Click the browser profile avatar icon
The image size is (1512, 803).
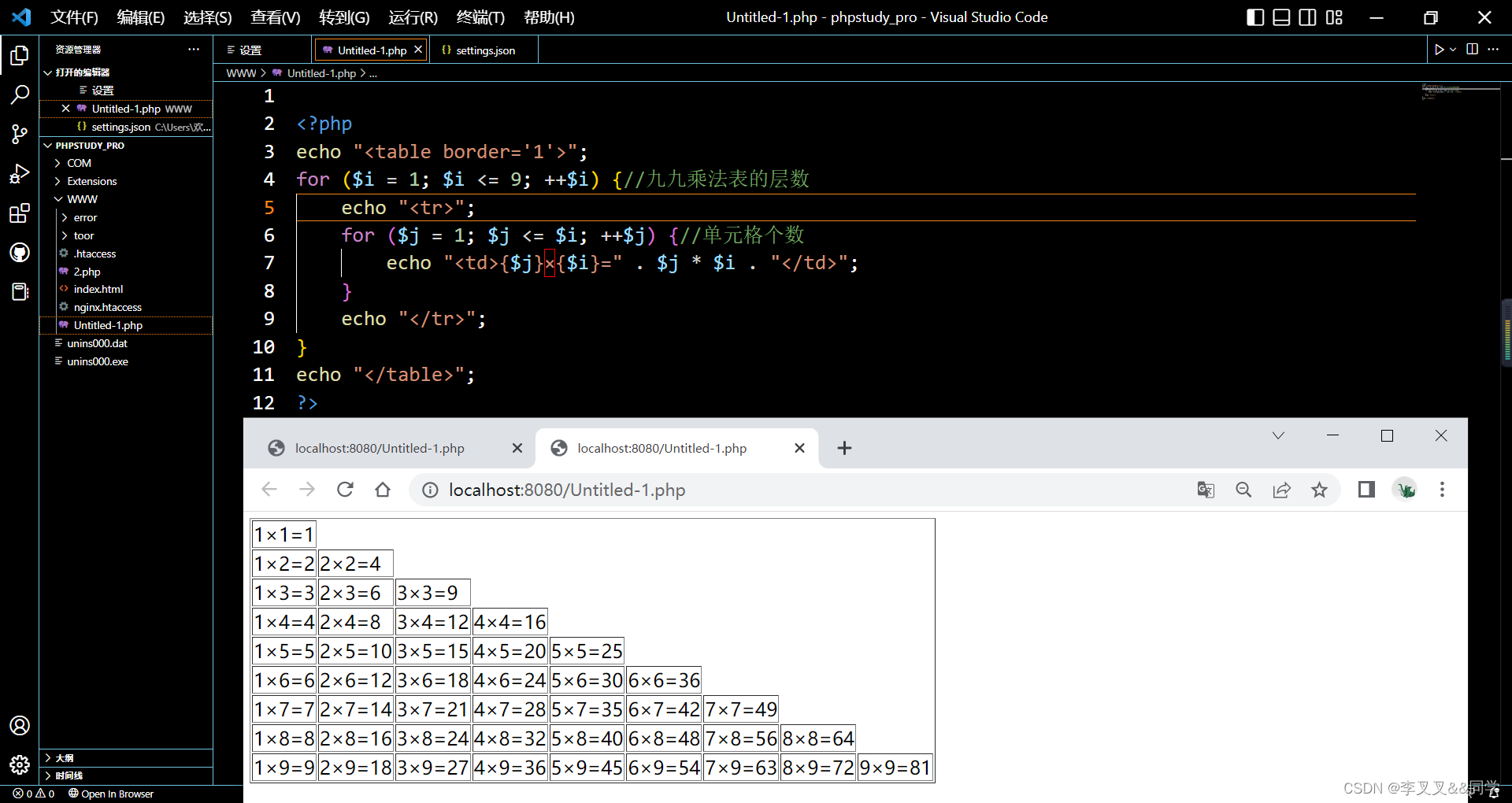click(x=1406, y=489)
